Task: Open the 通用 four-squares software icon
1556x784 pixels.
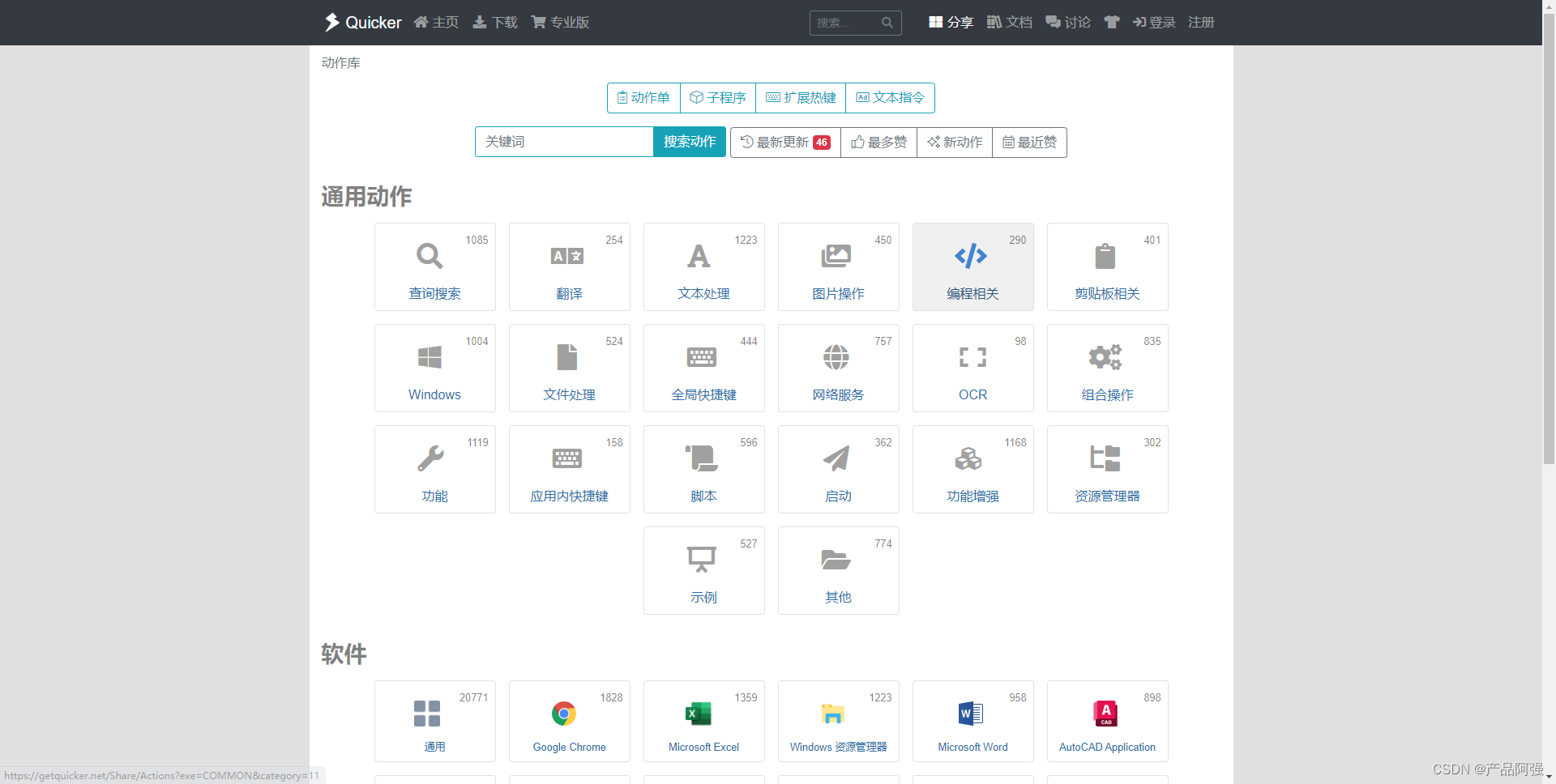Action: (427, 714)
